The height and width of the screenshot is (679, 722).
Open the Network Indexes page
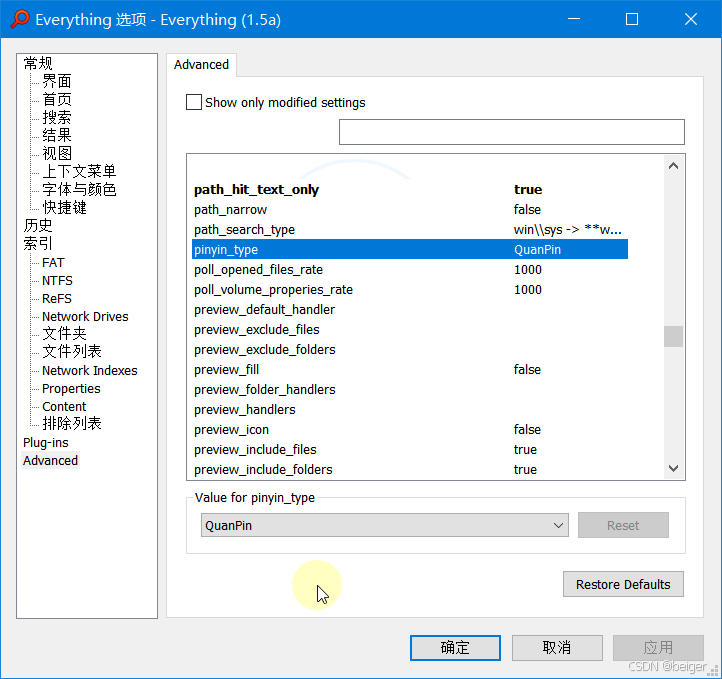coord(90,371)
